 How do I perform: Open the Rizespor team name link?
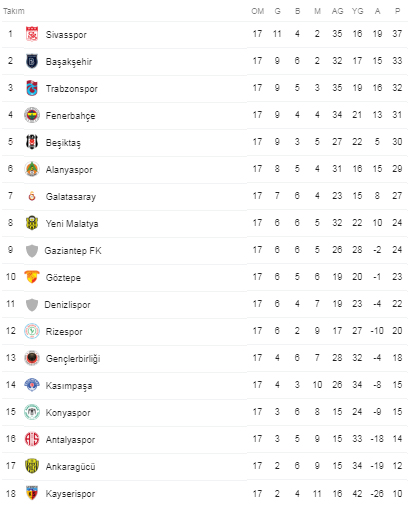pyautogui.click(x=64, y=332)
